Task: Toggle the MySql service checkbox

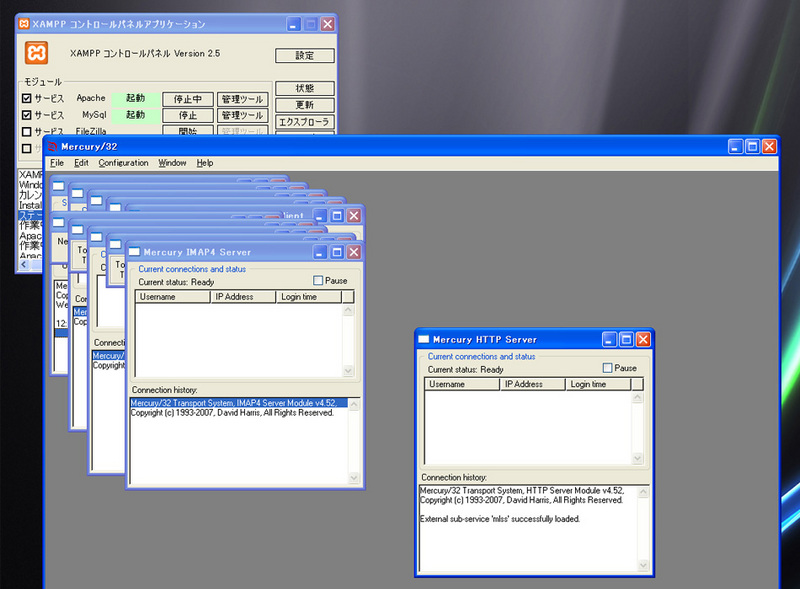Action: [27, 115]
